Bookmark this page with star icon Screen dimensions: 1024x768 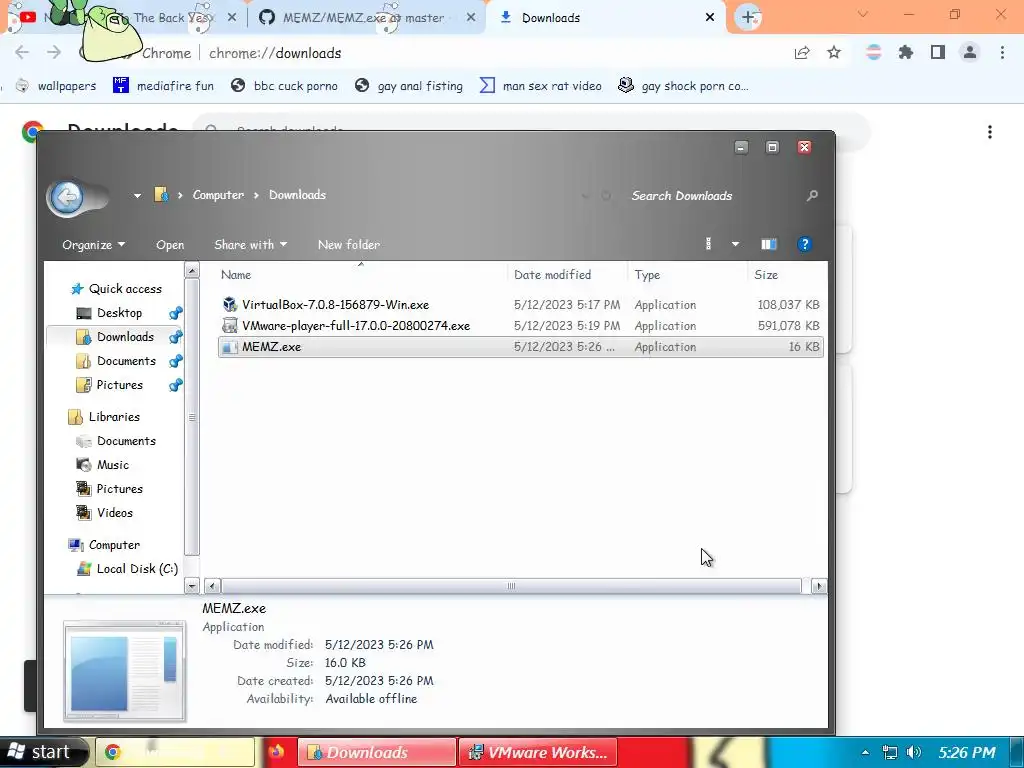click(834, 52)
